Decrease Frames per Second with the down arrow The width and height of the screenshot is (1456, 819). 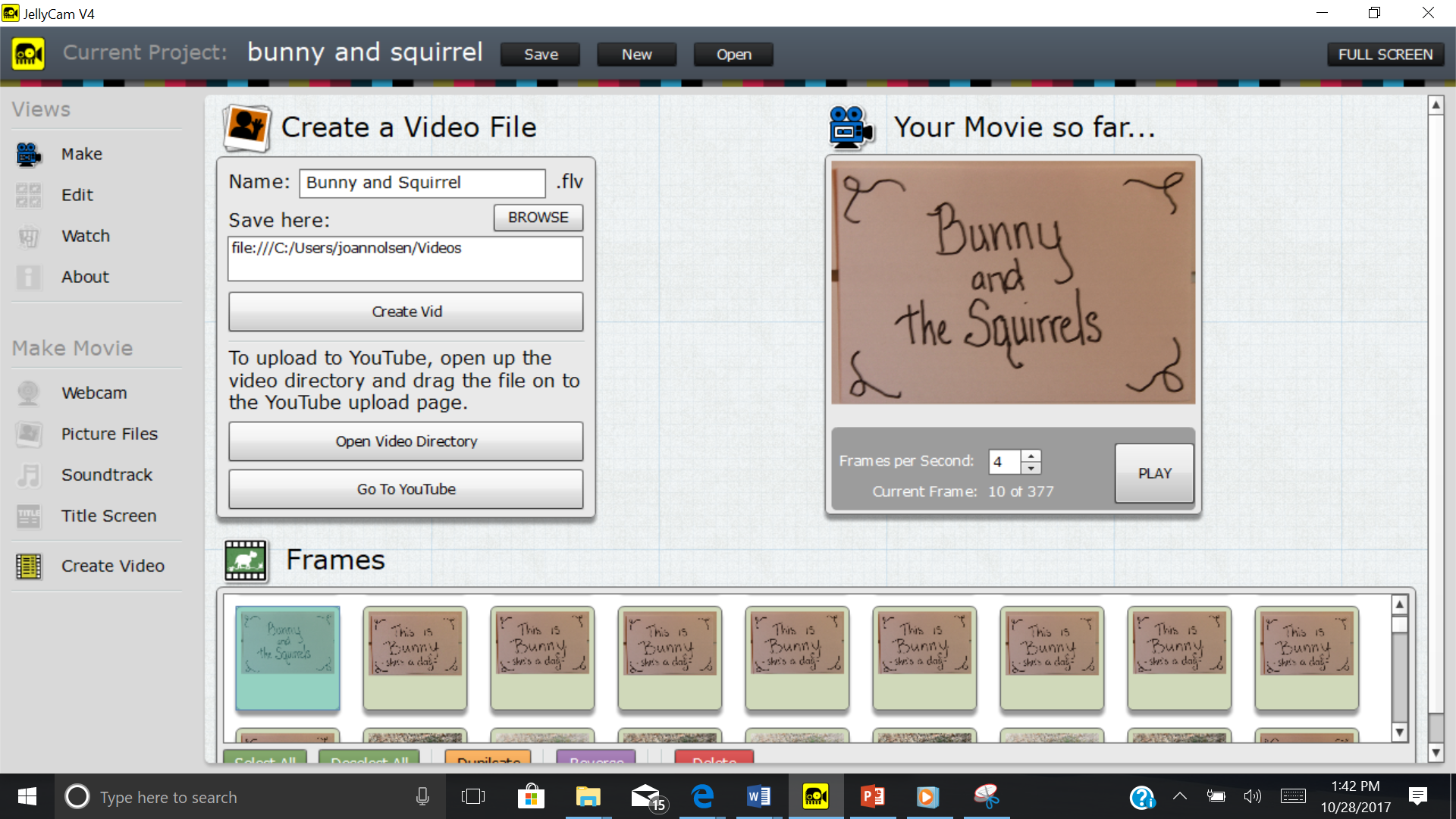[x=1031, y=468]
